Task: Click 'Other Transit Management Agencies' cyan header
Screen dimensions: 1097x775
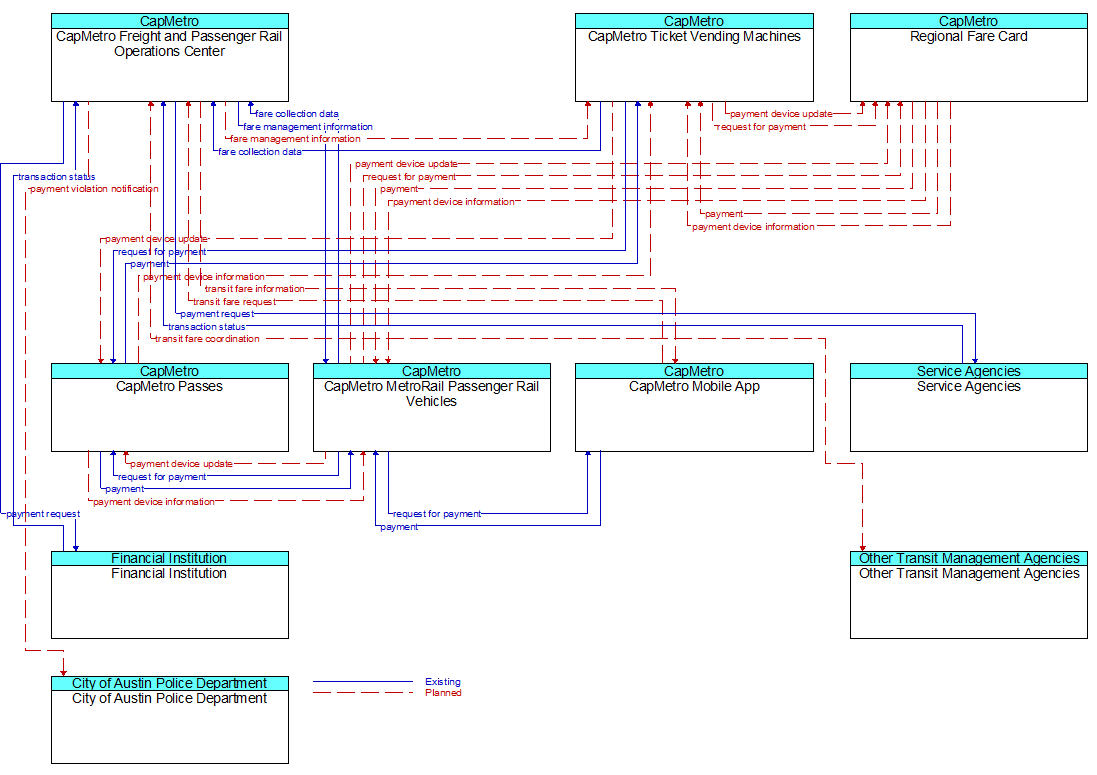Action: 968,558
